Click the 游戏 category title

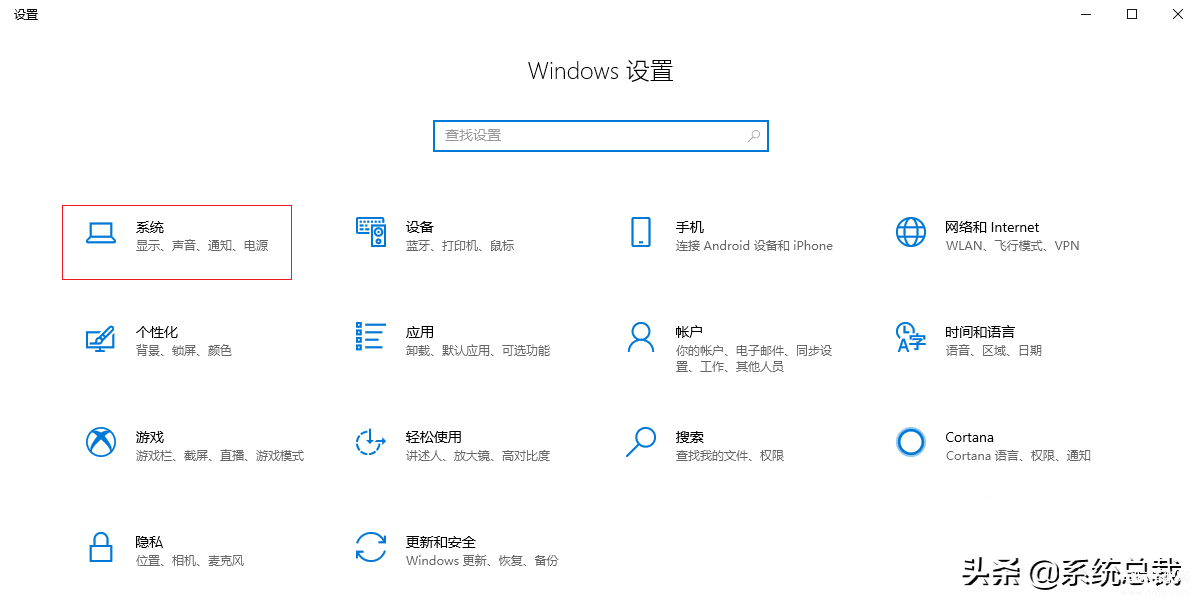tap(150, 437)
